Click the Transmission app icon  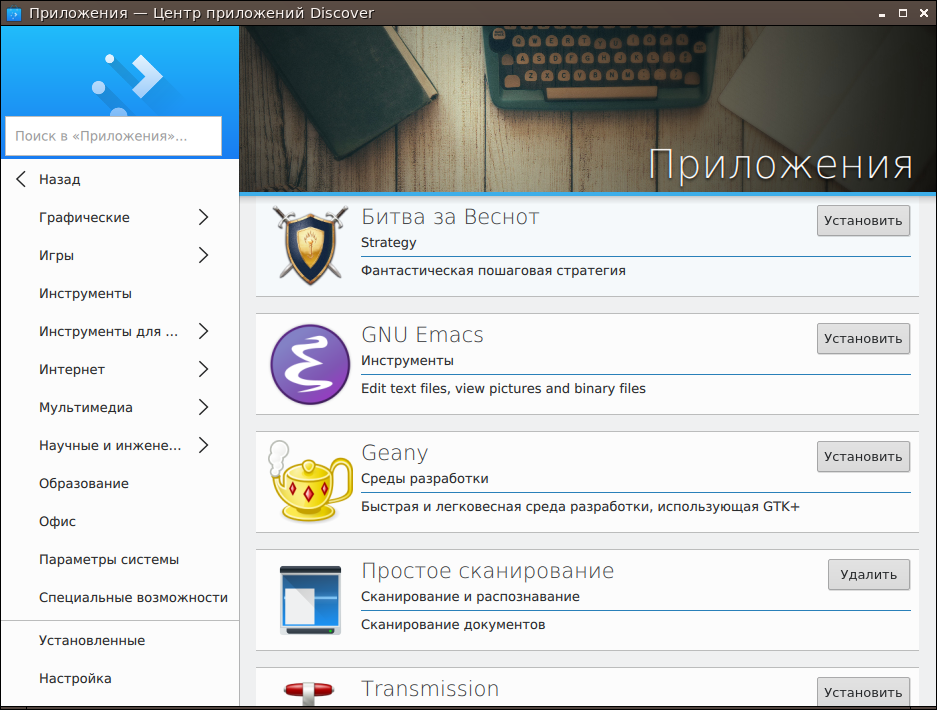(x=310, y=692)
